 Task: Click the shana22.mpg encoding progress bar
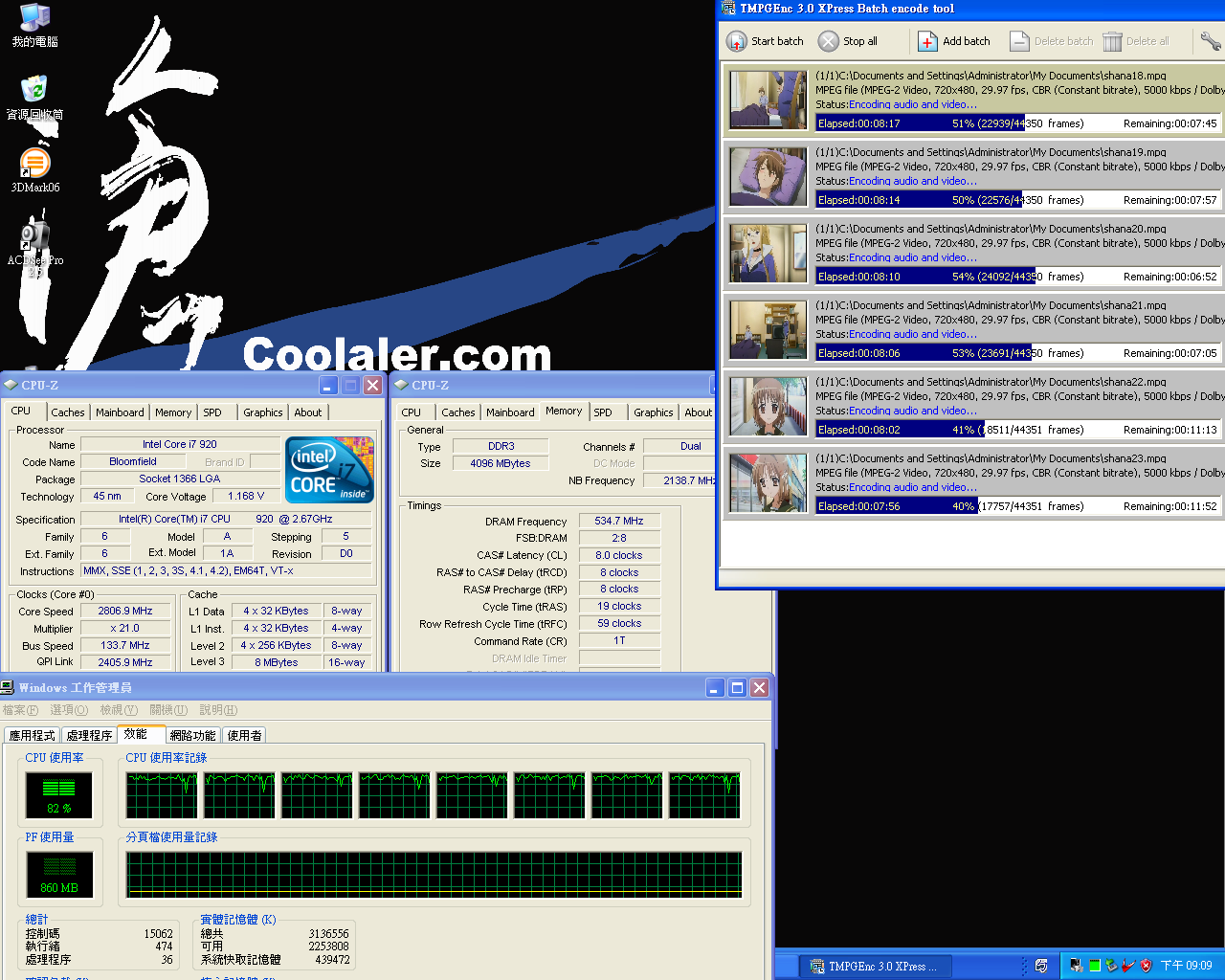pos(1018,430)
